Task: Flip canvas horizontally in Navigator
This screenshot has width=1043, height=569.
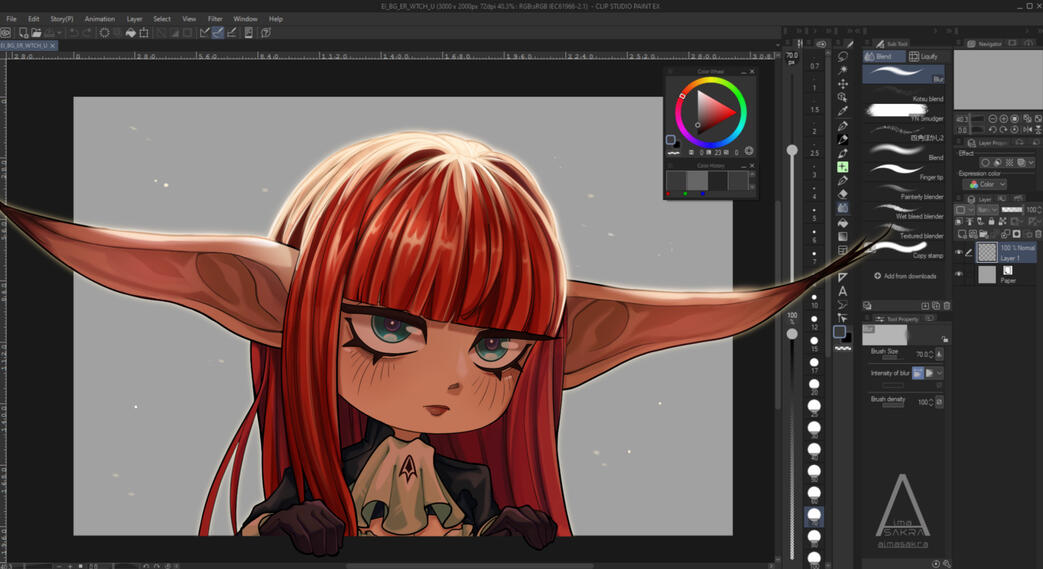Action: click(x=1028, y=129)
